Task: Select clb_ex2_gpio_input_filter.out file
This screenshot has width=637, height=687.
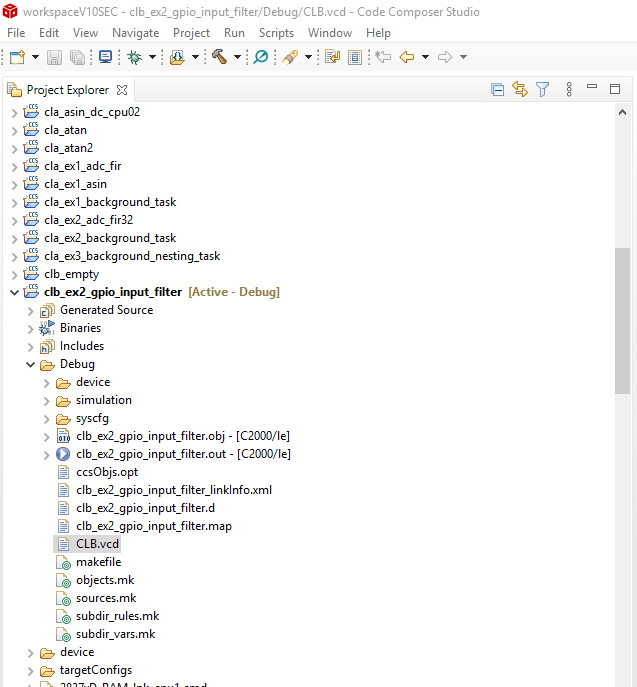Action: [x=183, y=454]
